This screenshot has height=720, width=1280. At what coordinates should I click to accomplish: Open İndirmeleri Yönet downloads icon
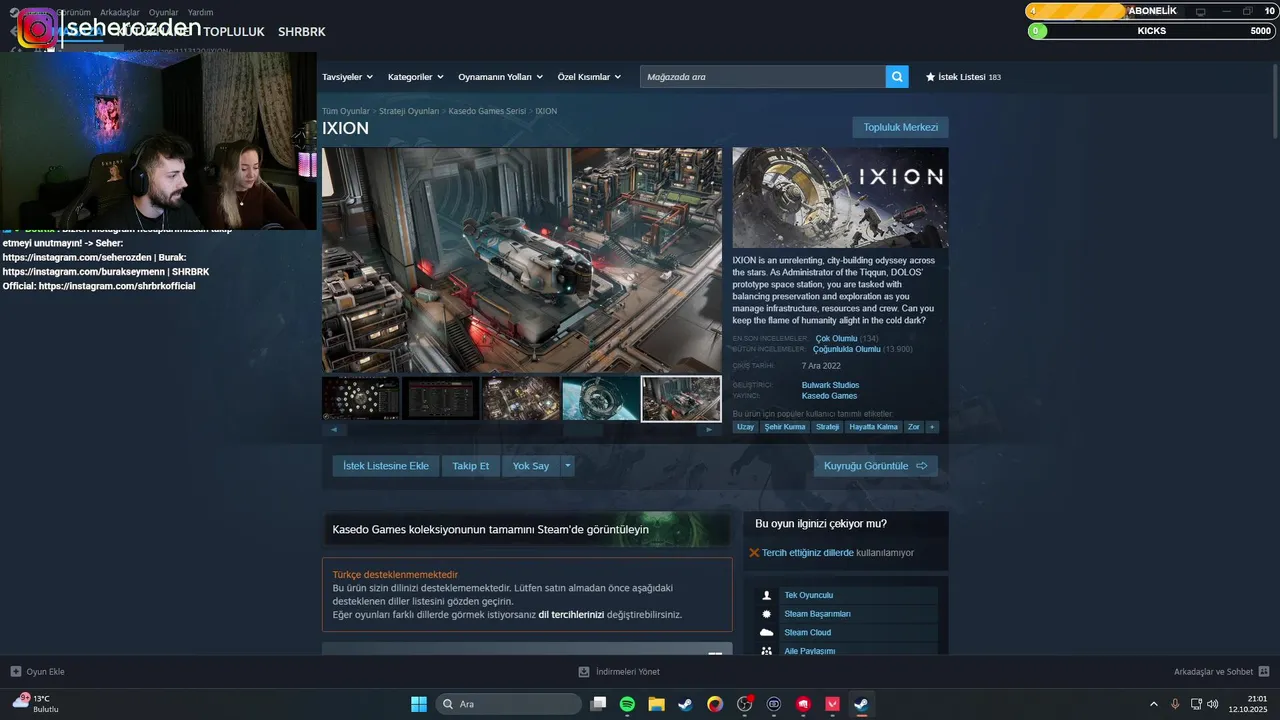click(584, 672)
